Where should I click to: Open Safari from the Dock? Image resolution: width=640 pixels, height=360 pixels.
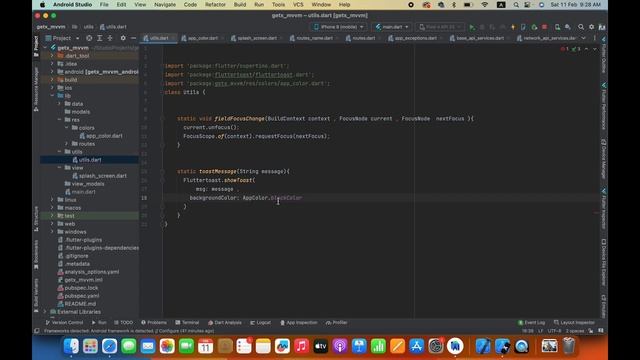(x=109, y=347)
